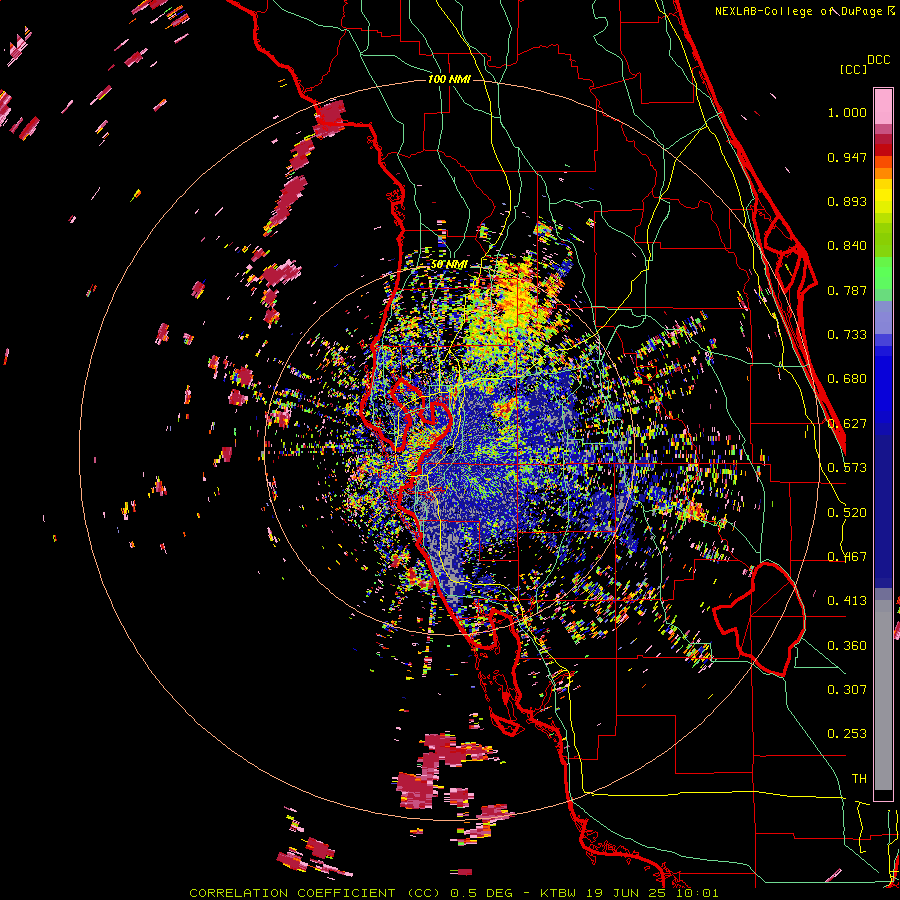Select the 0.360 legend value

tap(847, 646)
